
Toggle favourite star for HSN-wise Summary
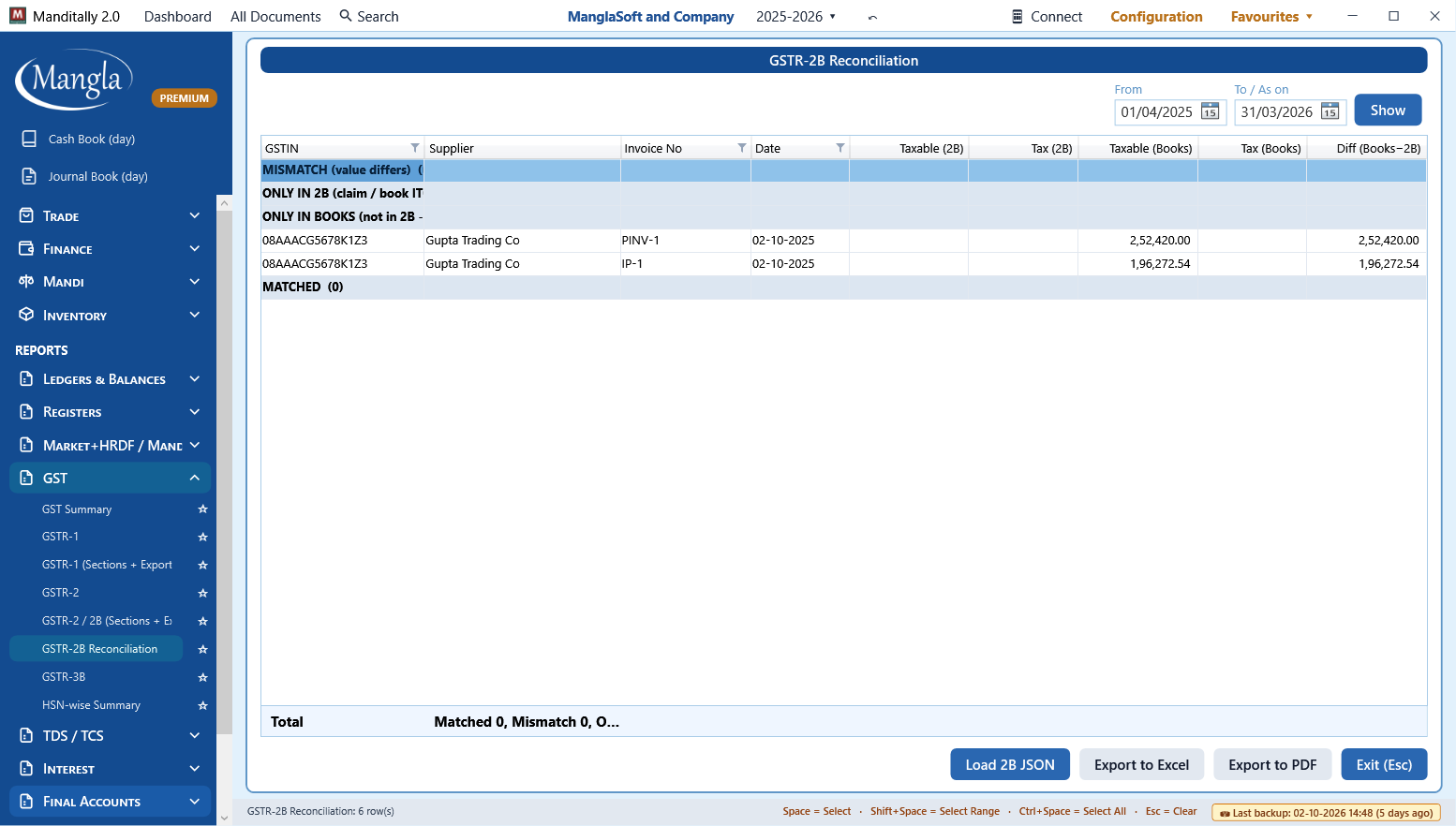pos(202,705)
